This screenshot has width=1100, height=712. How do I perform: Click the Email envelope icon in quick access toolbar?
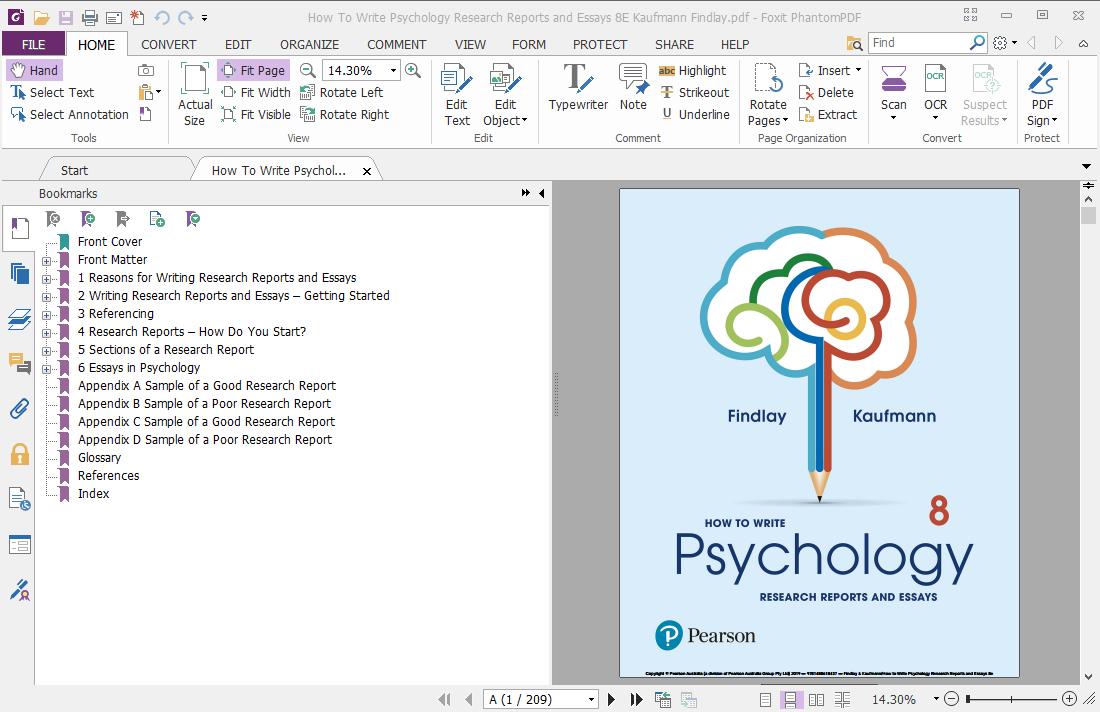[114, 18]
